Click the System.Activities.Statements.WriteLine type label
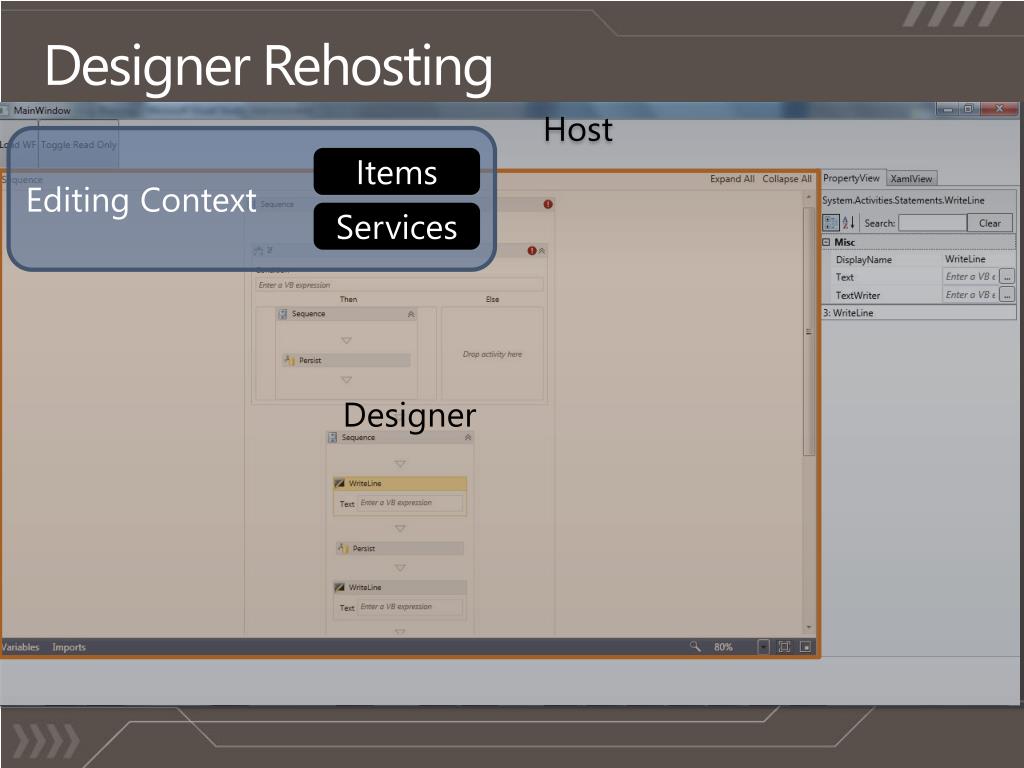Image resolution: width=1024 pixels, height=768 pixels. click(x=903, y=200)
